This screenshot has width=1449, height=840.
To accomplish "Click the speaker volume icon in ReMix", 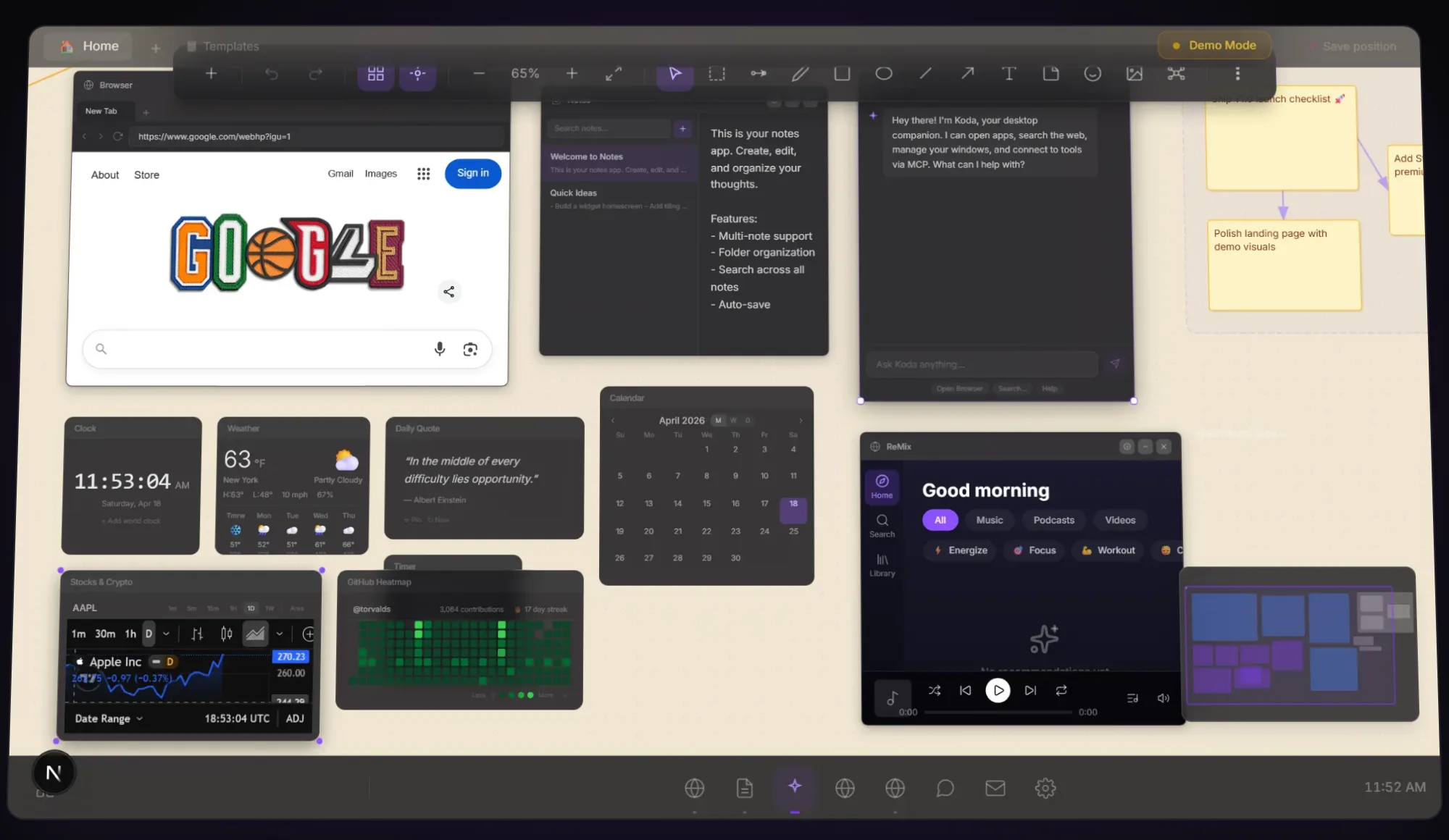I will click(1164, 698).
